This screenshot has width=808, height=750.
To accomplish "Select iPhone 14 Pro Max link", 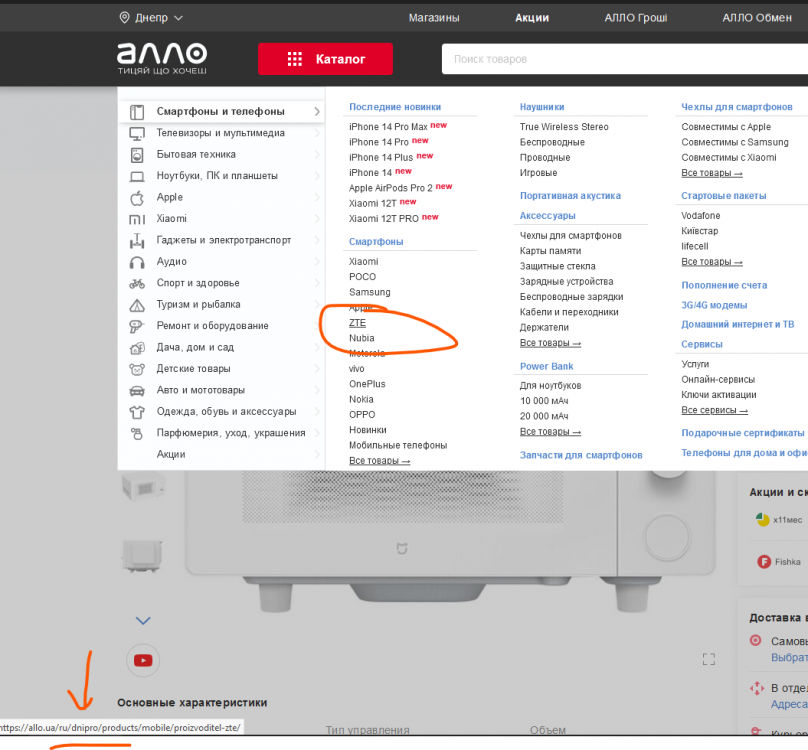I will (388, 127).
